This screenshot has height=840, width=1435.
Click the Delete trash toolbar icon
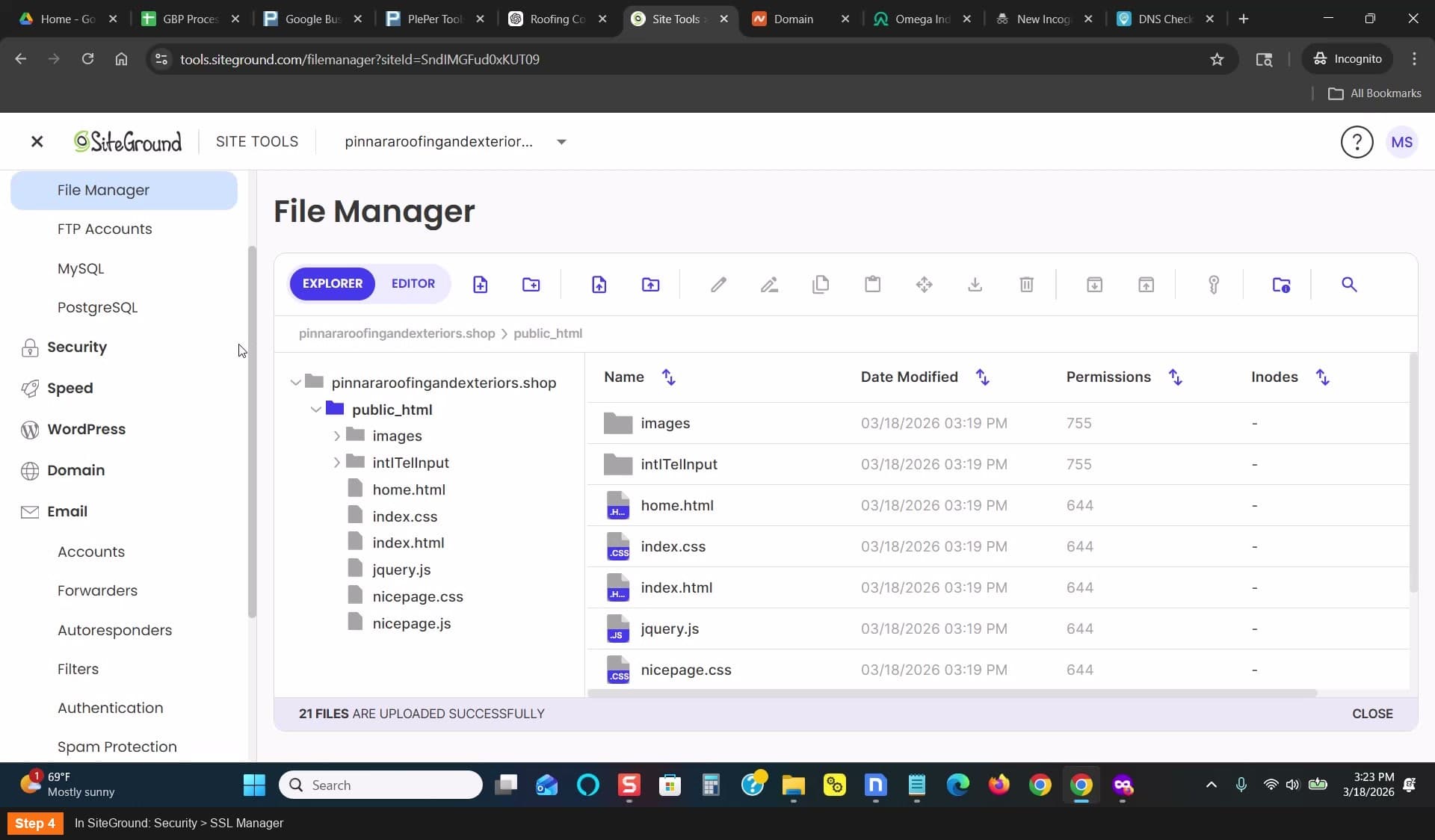[x=1026, y=284]
